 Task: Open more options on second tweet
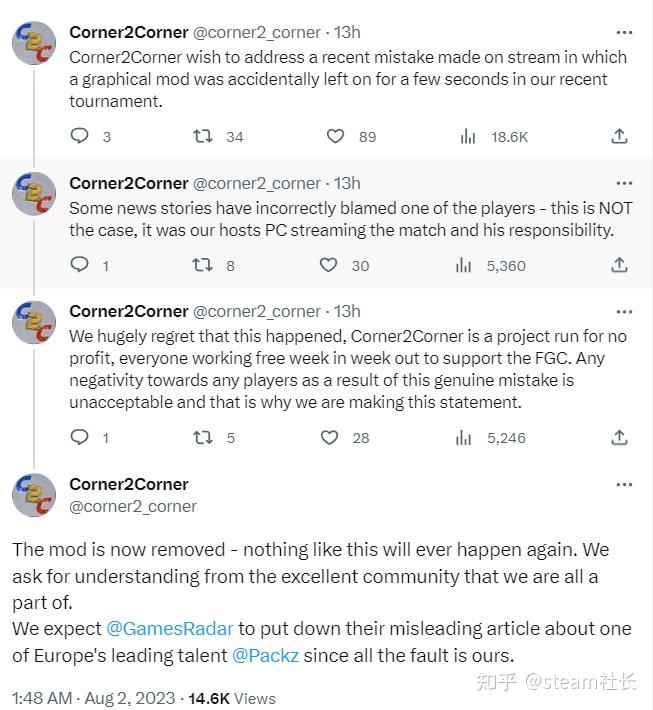point(625,184)
